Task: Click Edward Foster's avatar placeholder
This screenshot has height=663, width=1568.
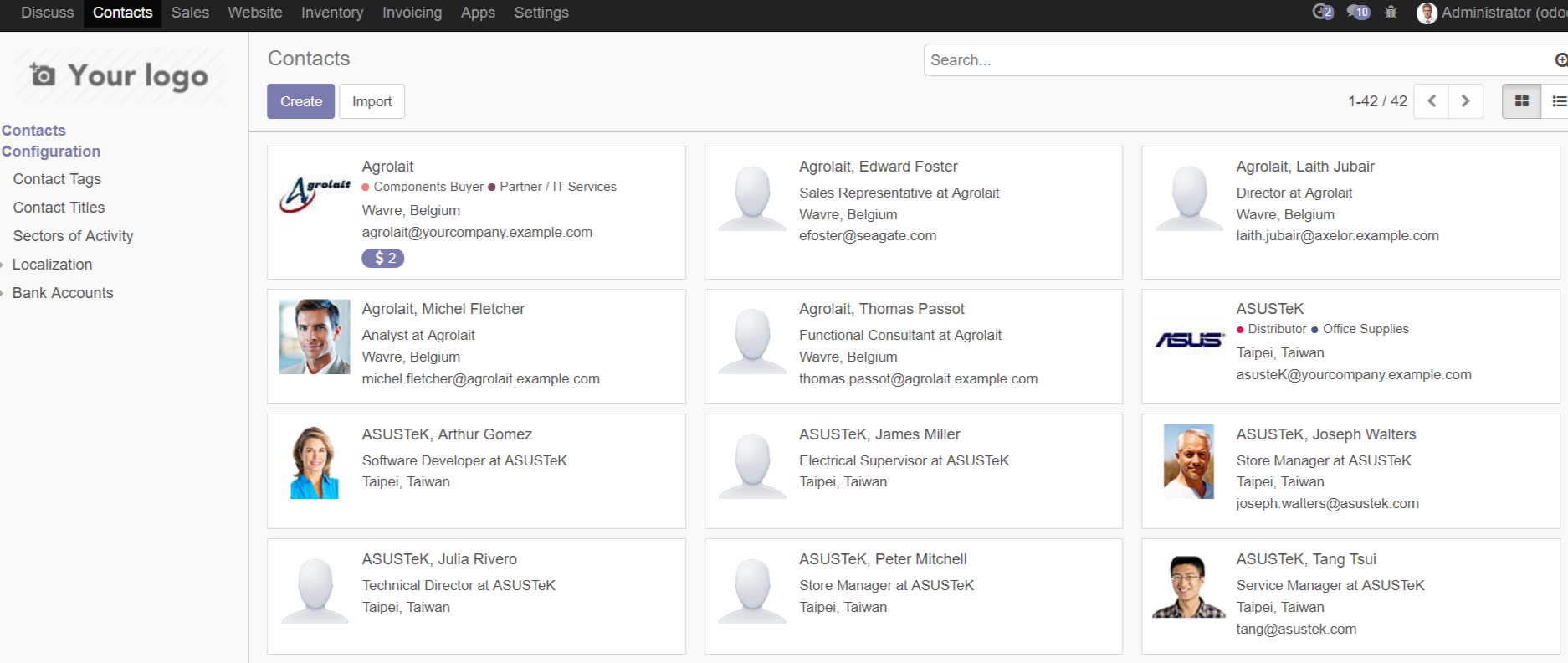Action: pyautogui.click(x=752, y=198)
